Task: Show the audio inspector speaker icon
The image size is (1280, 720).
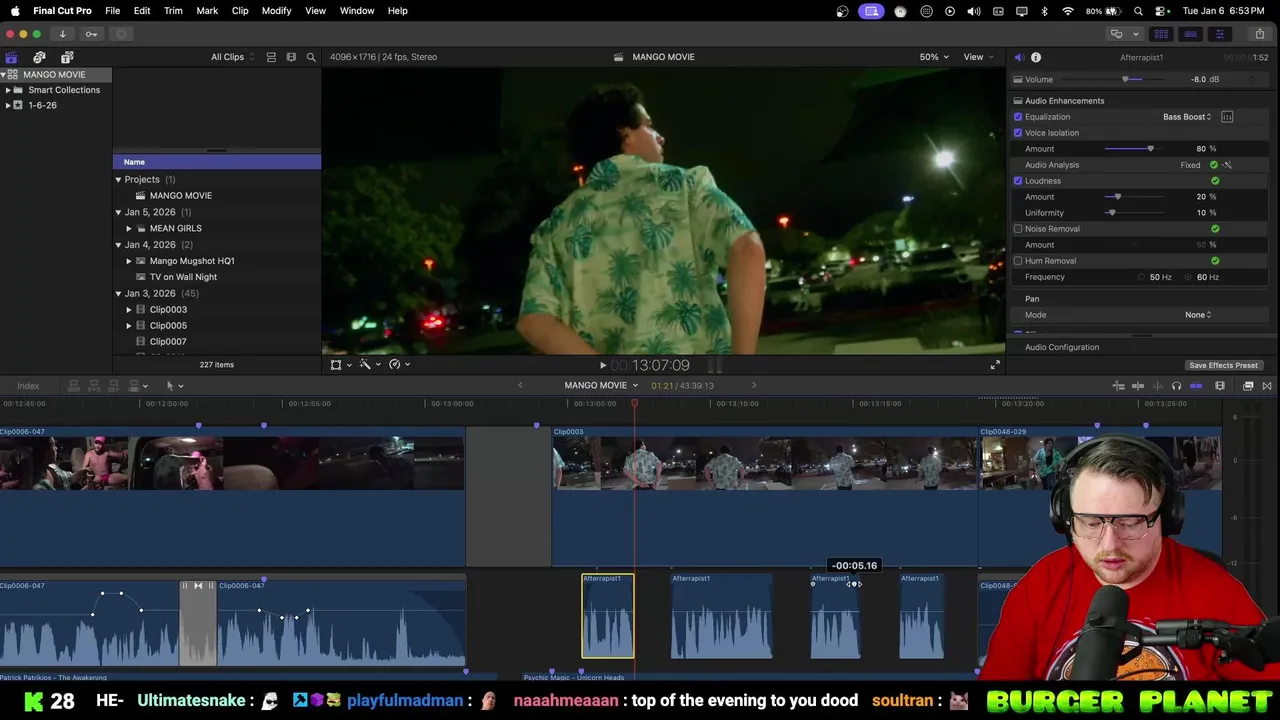Action: click(x=1018, y=57)
